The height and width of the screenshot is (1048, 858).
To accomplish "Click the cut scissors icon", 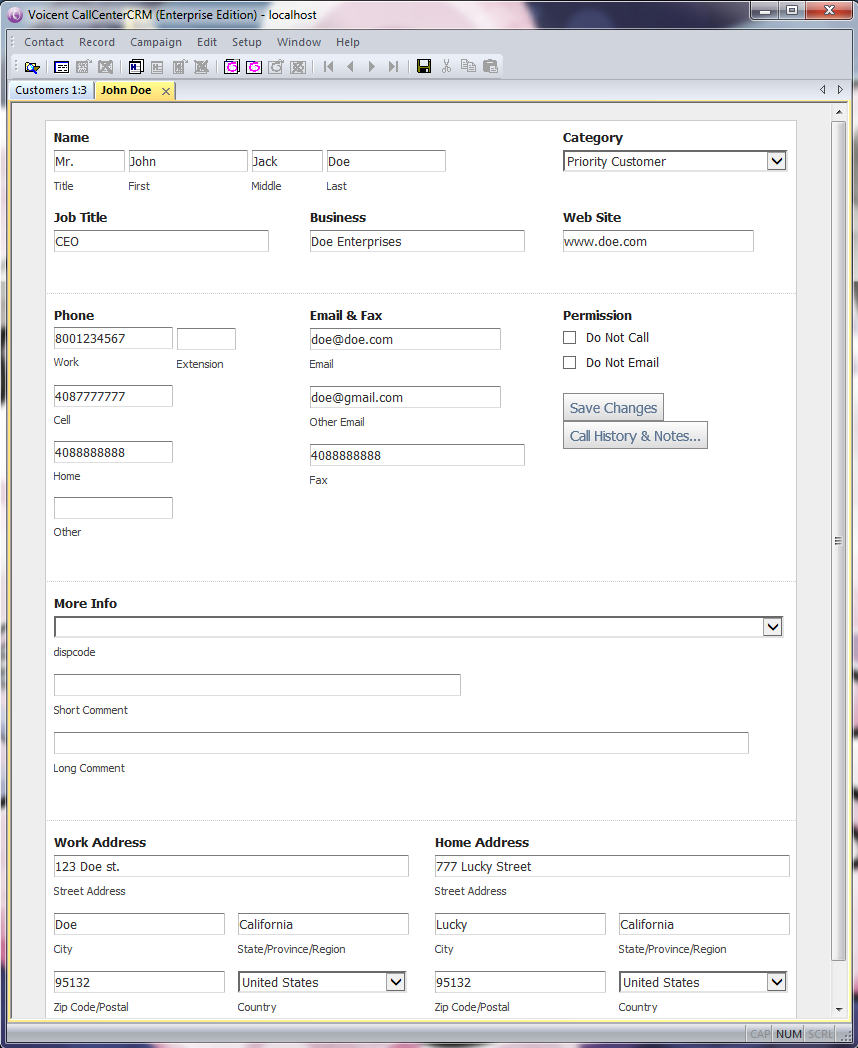I will pos(446,67).
